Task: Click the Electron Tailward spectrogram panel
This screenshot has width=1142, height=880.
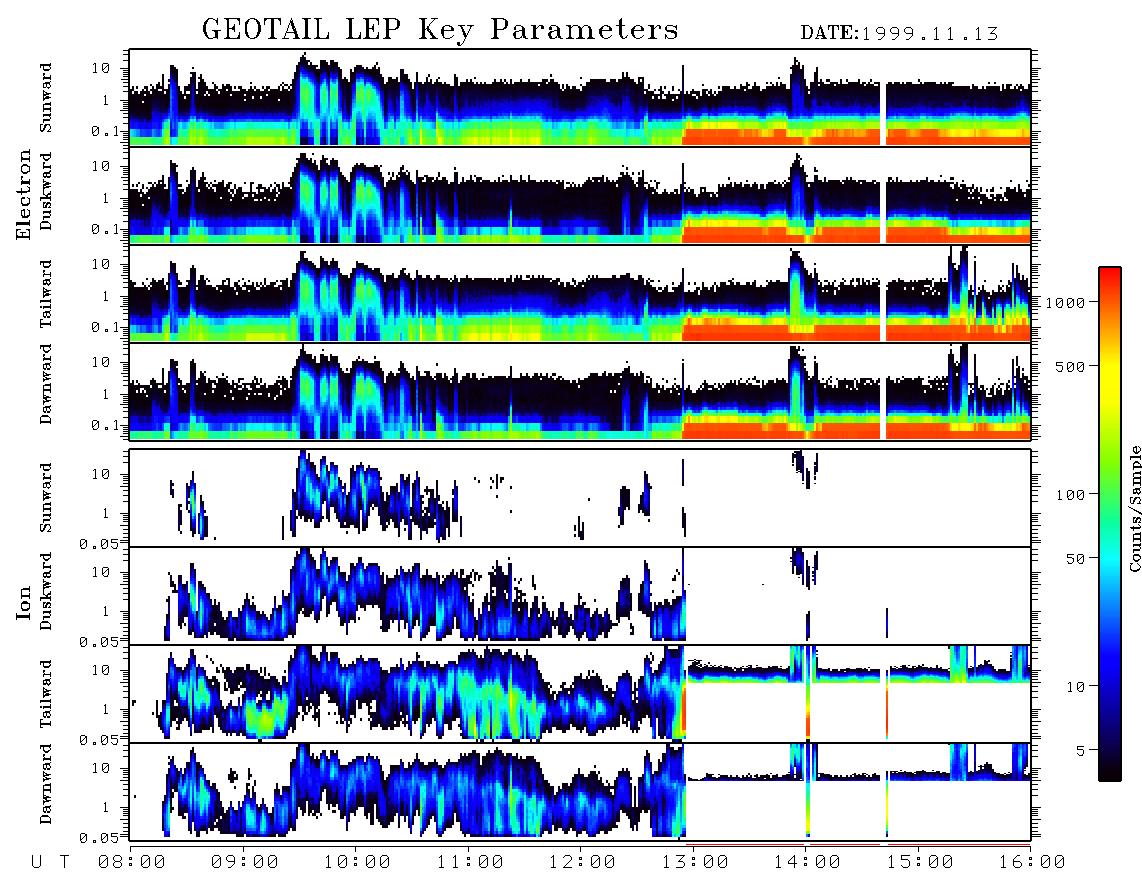Action: (580, 294)
